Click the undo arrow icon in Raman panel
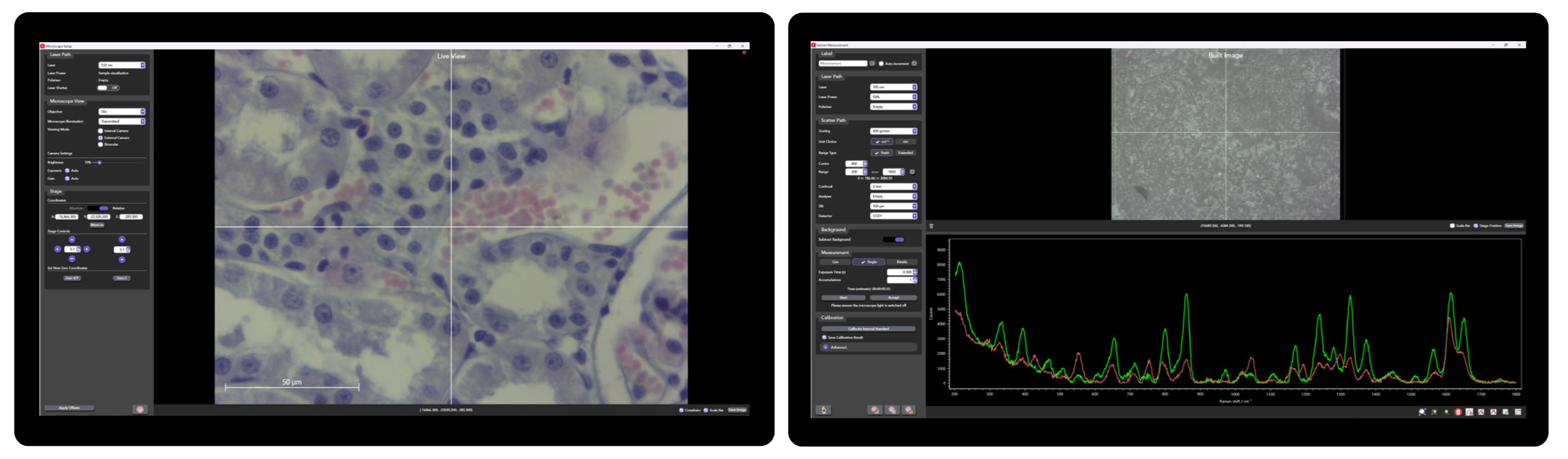1568x459 pixels. 824,410
